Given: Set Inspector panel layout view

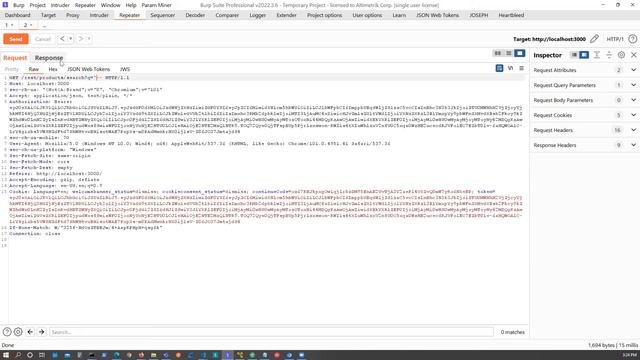Looking at the screenshot, I should pyautogui.click(x=584, y=55).
